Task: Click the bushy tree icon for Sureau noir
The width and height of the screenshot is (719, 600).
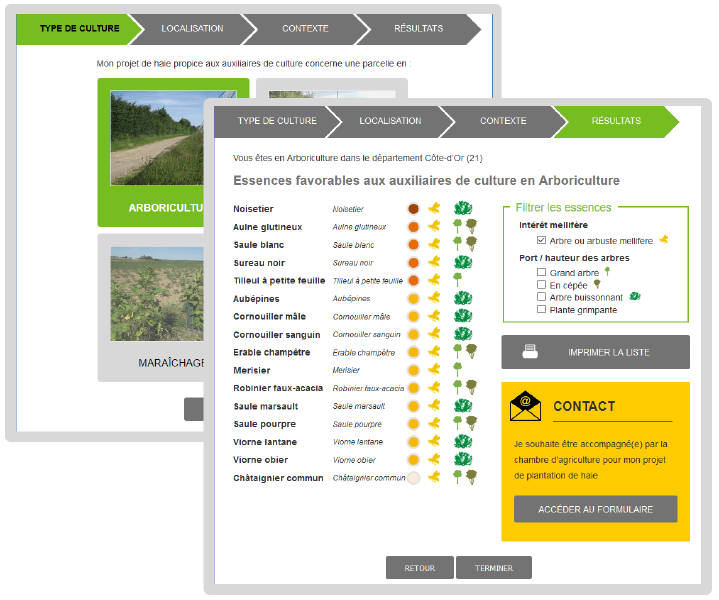Action: pyautogui.click(x=463, y=262)
